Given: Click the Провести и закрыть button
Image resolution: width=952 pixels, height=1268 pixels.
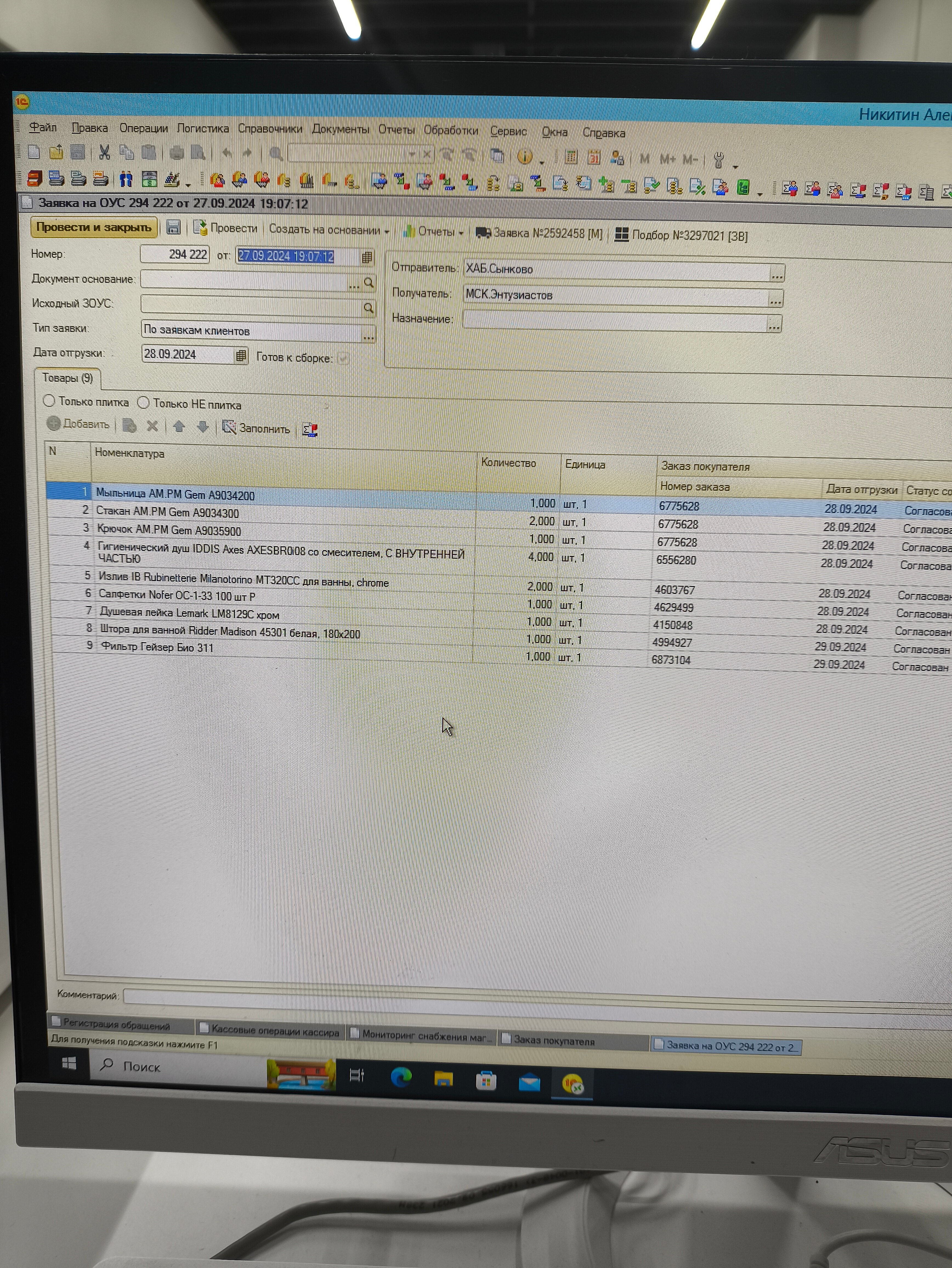Looking at the screenshot, I should click(93, 227).
